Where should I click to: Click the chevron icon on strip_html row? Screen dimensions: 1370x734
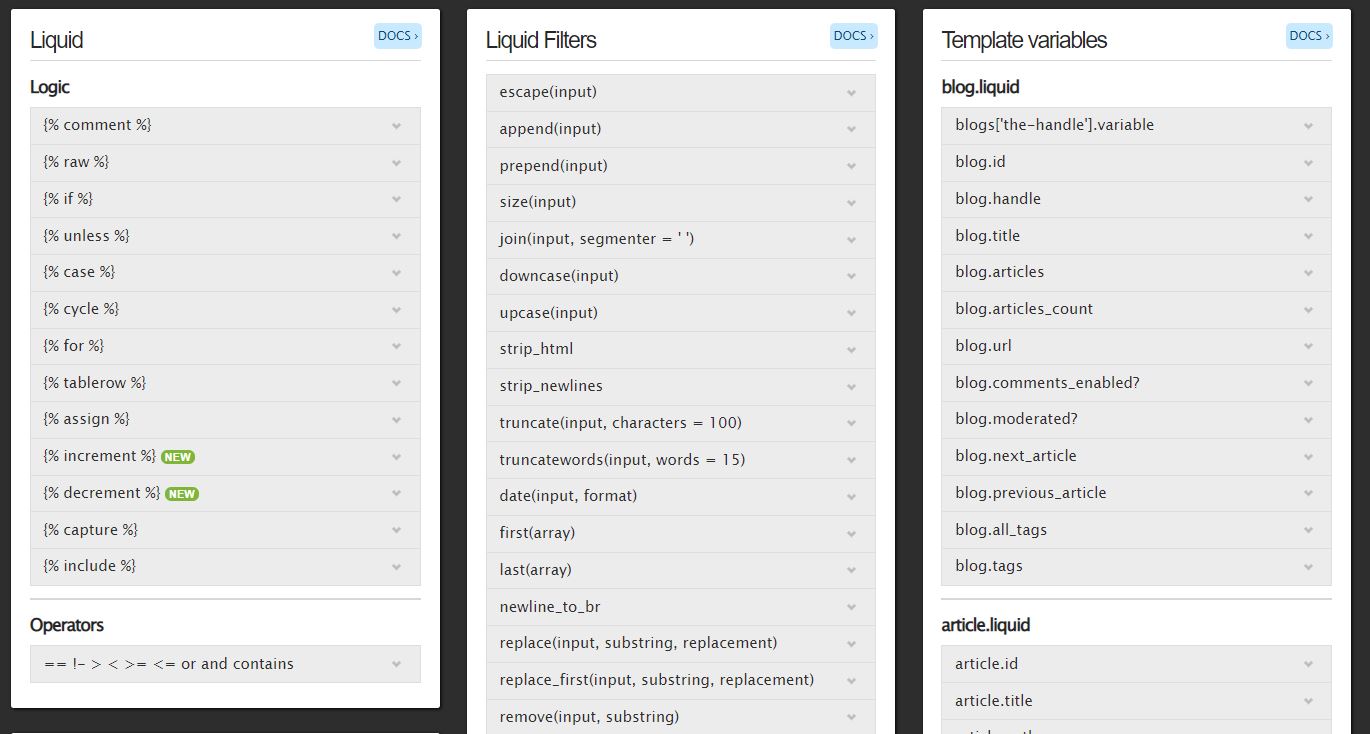[852, 350]
